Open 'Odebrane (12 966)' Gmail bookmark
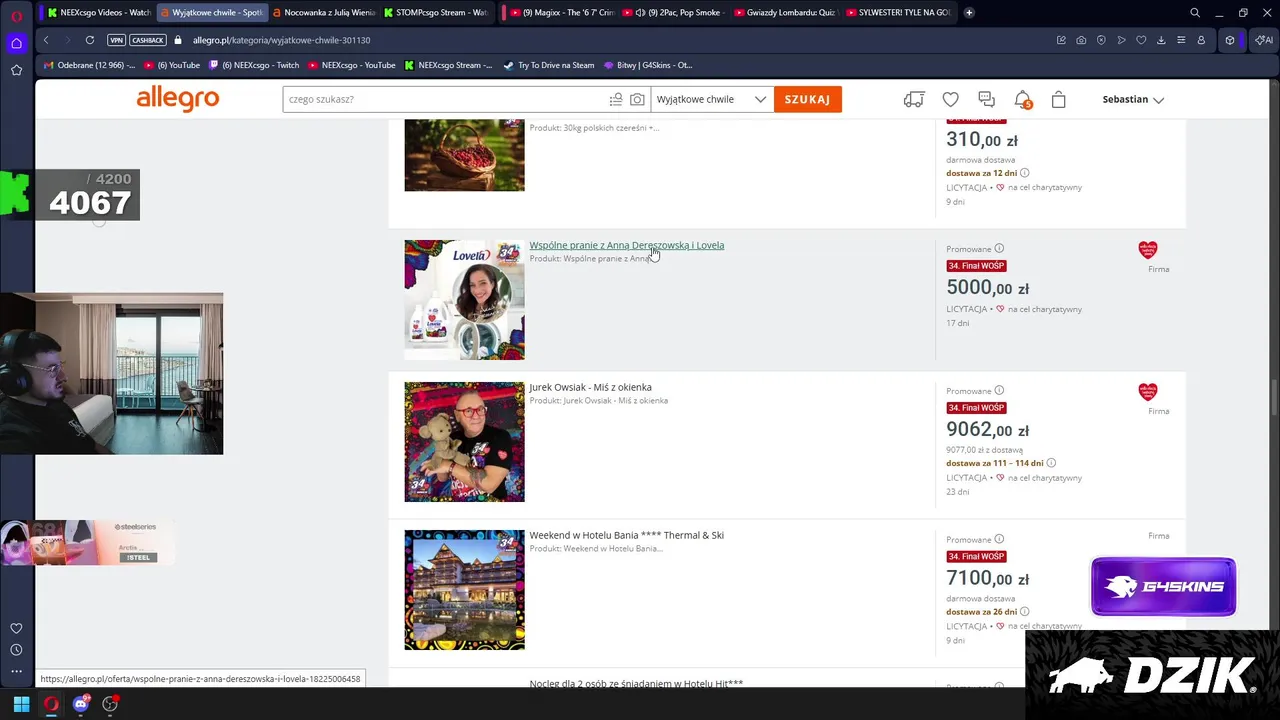This screenshot has width=1280, height=720. 89,65
